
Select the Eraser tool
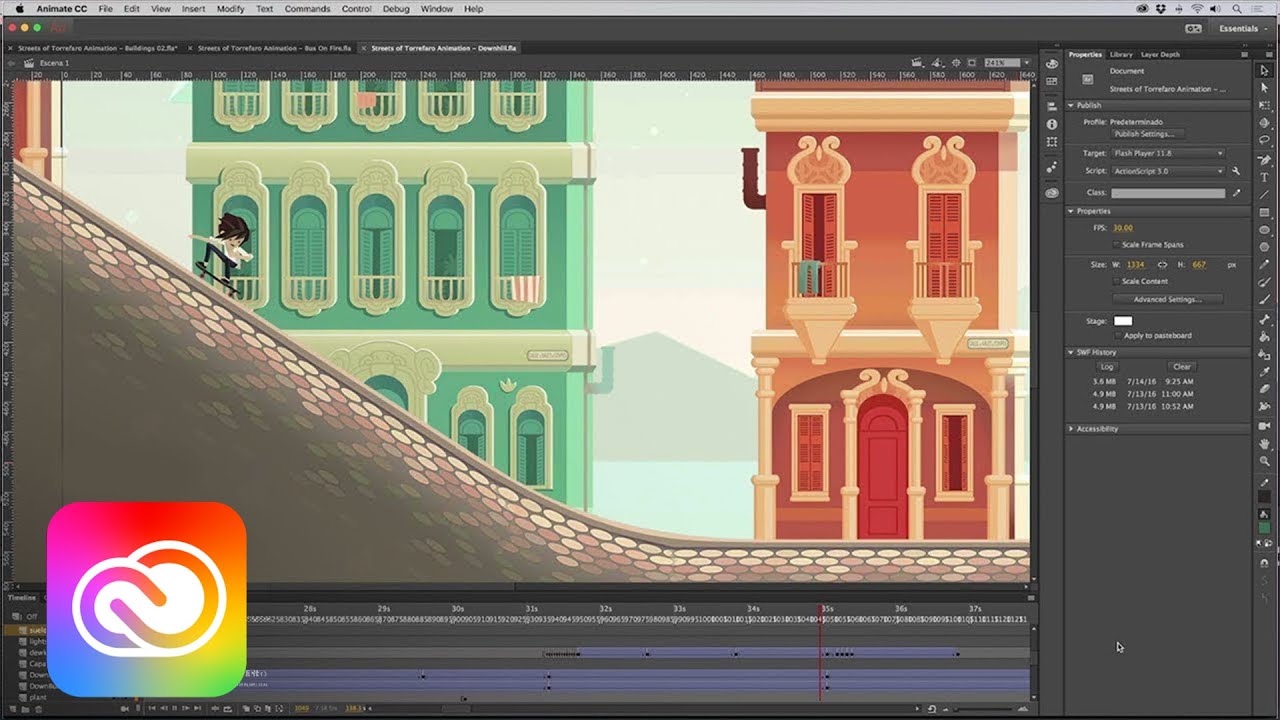[x=1264, y=389]
